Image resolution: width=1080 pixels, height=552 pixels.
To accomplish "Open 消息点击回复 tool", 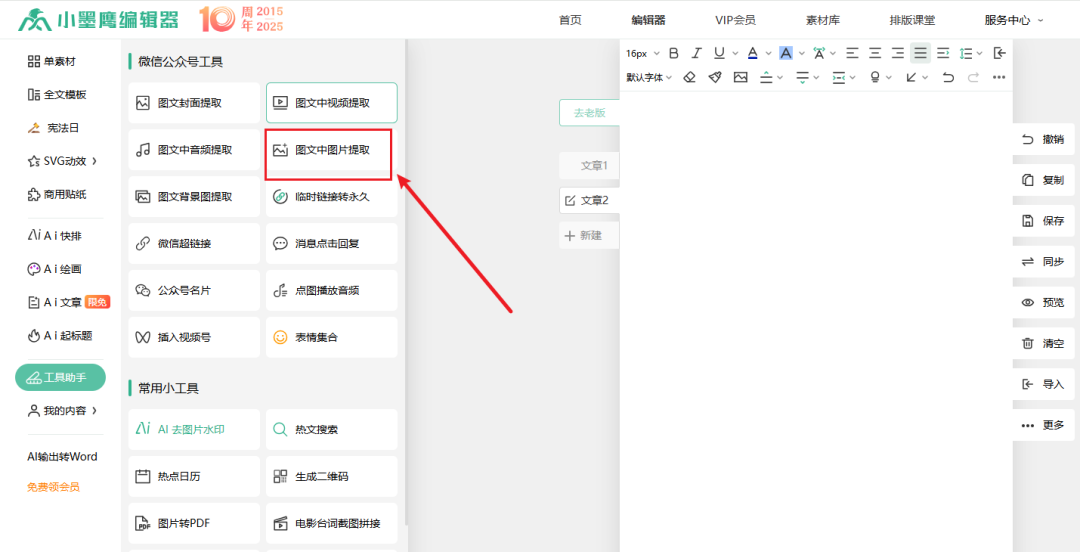I will pyautogui.click(x=332, y=243).
